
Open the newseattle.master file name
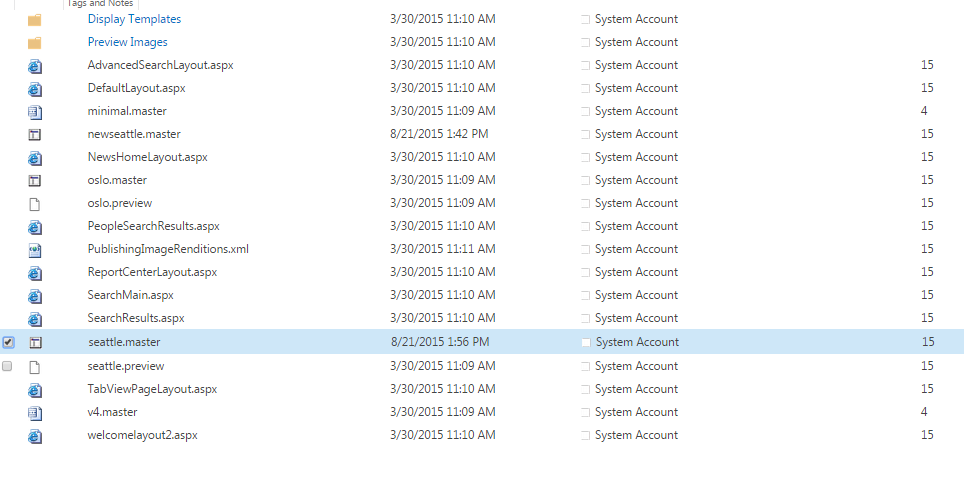[134, 134]
